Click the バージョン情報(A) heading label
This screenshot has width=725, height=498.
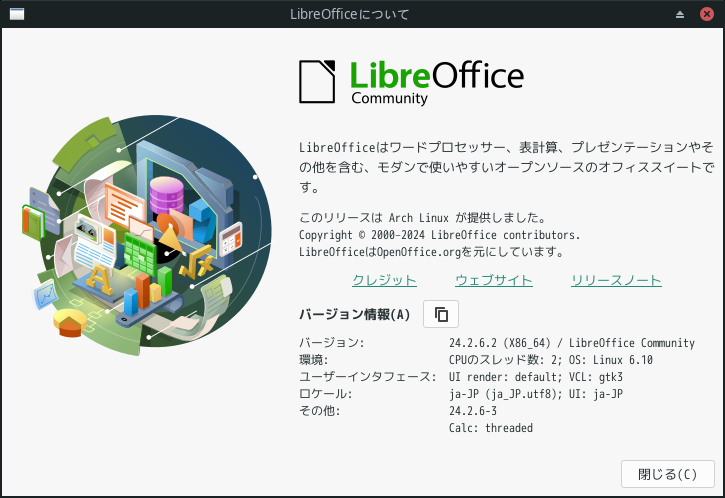pos(355,314)
